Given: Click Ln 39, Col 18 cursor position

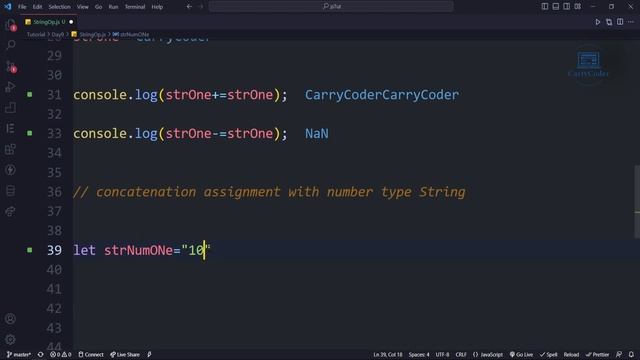Looking at the screenshot, I should [x=388, y=354].
